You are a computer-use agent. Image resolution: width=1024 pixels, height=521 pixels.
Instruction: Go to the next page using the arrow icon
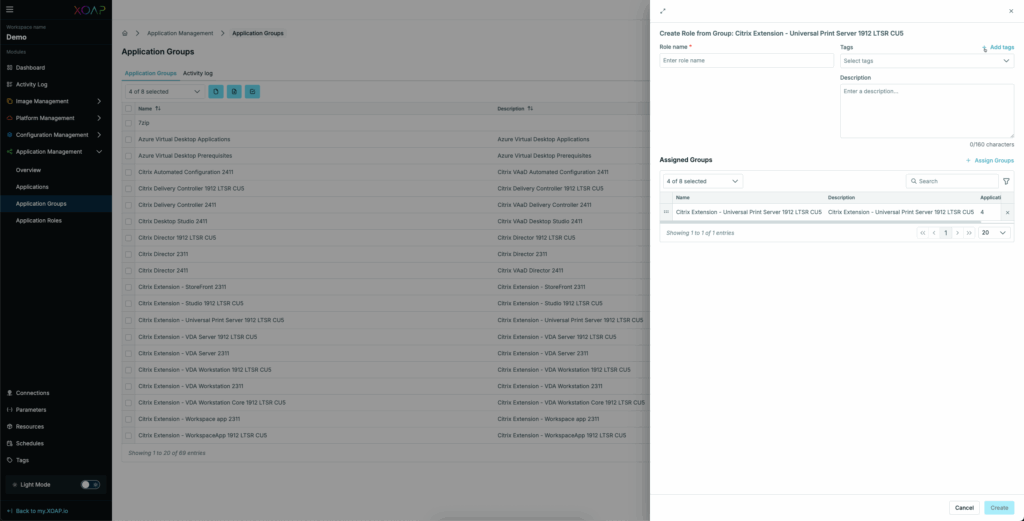(x=957, y=232)
